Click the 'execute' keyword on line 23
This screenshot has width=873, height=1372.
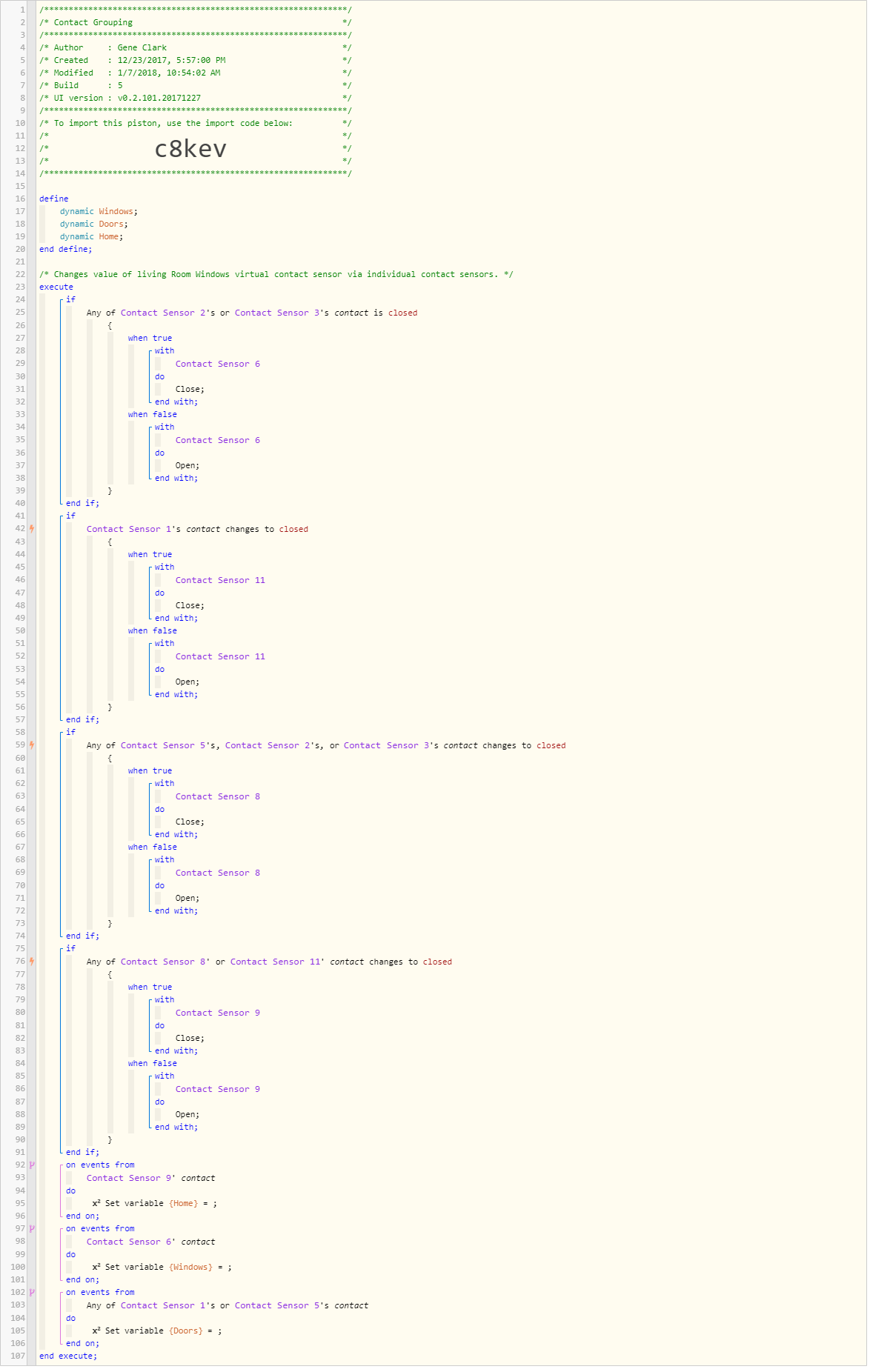tap(56, 287)
